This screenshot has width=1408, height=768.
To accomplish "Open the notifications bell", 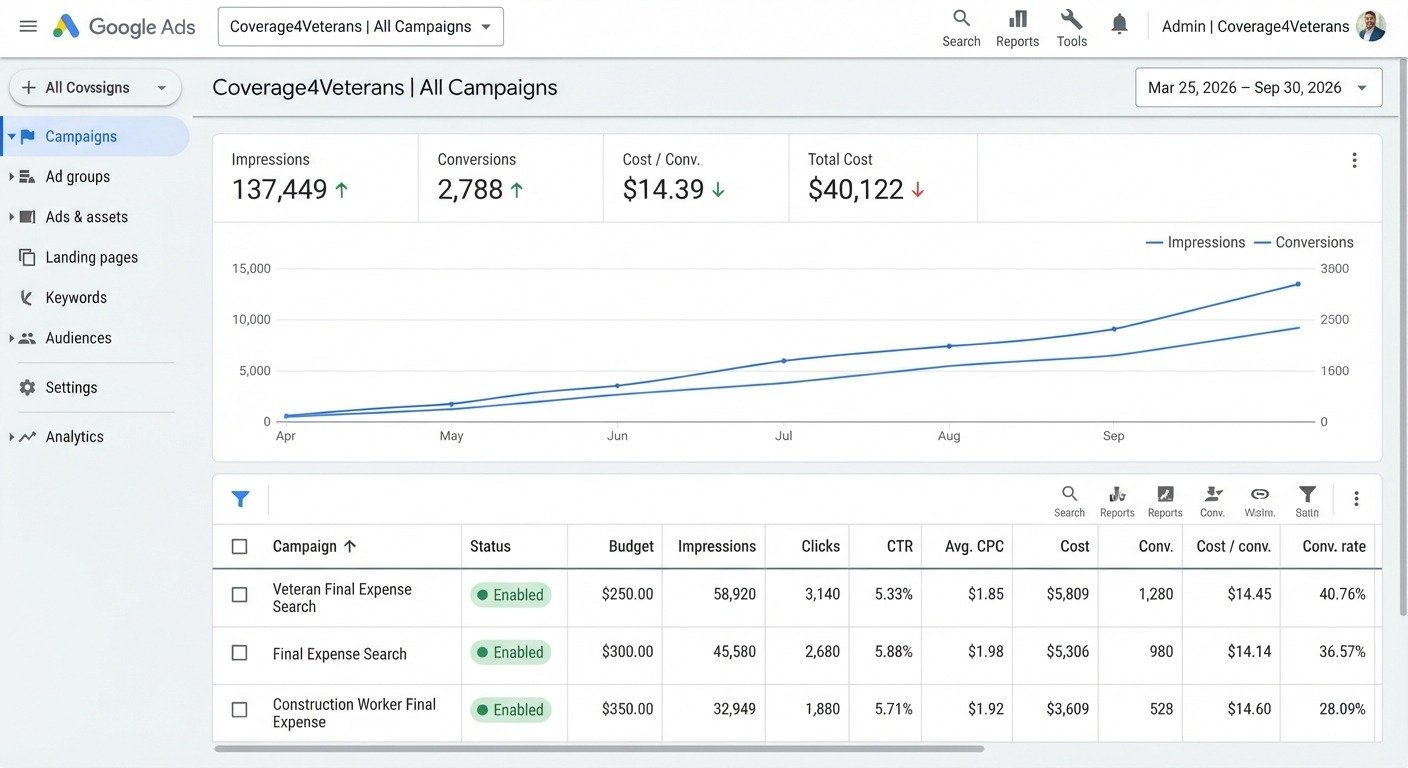I will click(x=1119, y=24).
